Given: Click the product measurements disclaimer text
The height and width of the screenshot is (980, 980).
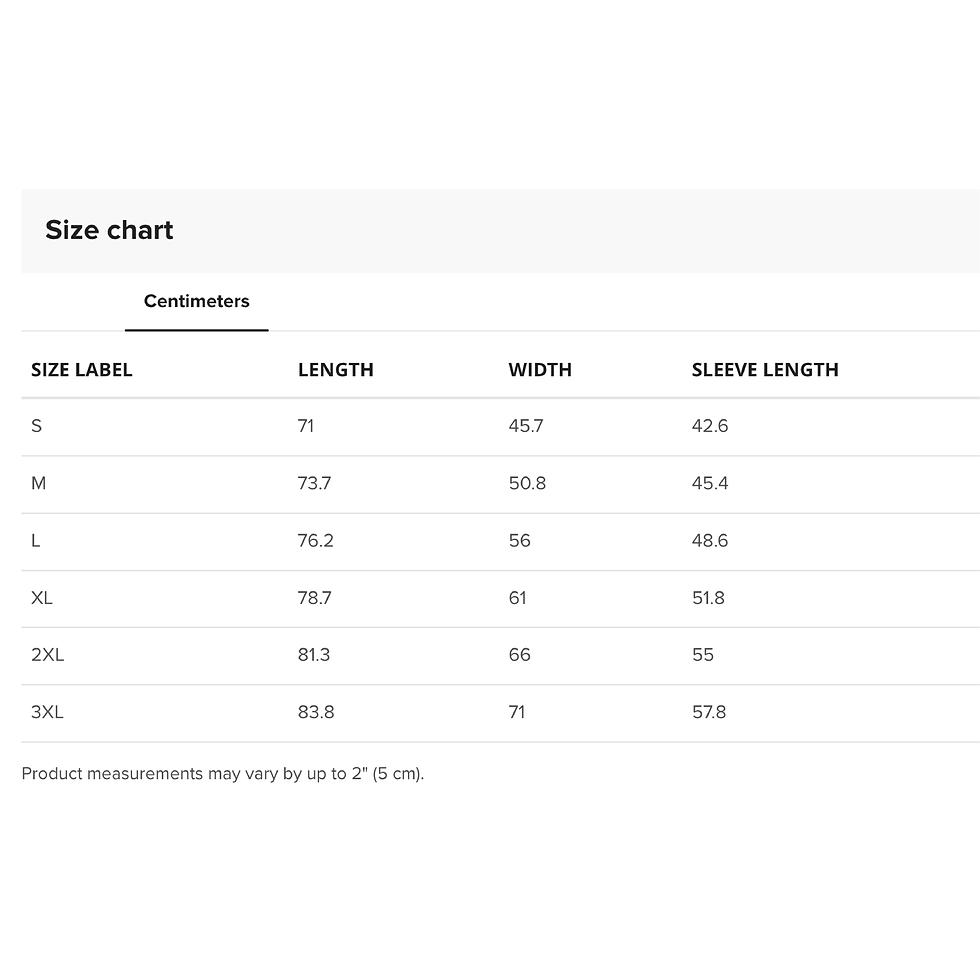Looking at the screenshot, I should [x=222, y=773].
